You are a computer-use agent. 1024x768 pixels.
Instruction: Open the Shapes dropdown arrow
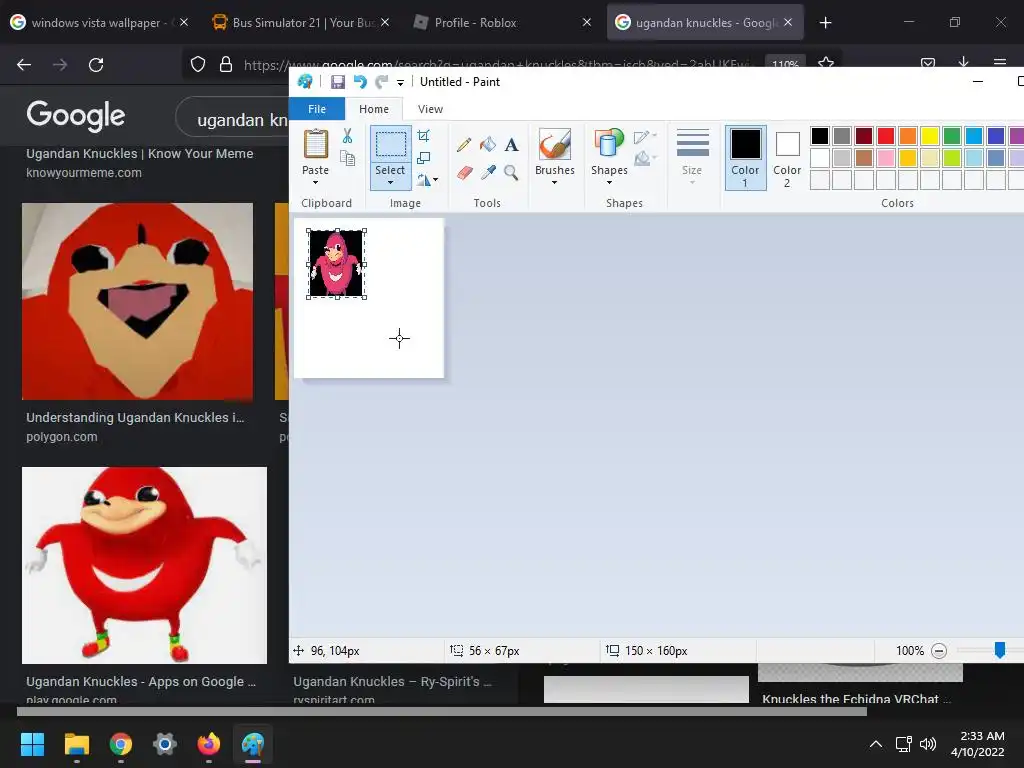(x=609, y=182)
